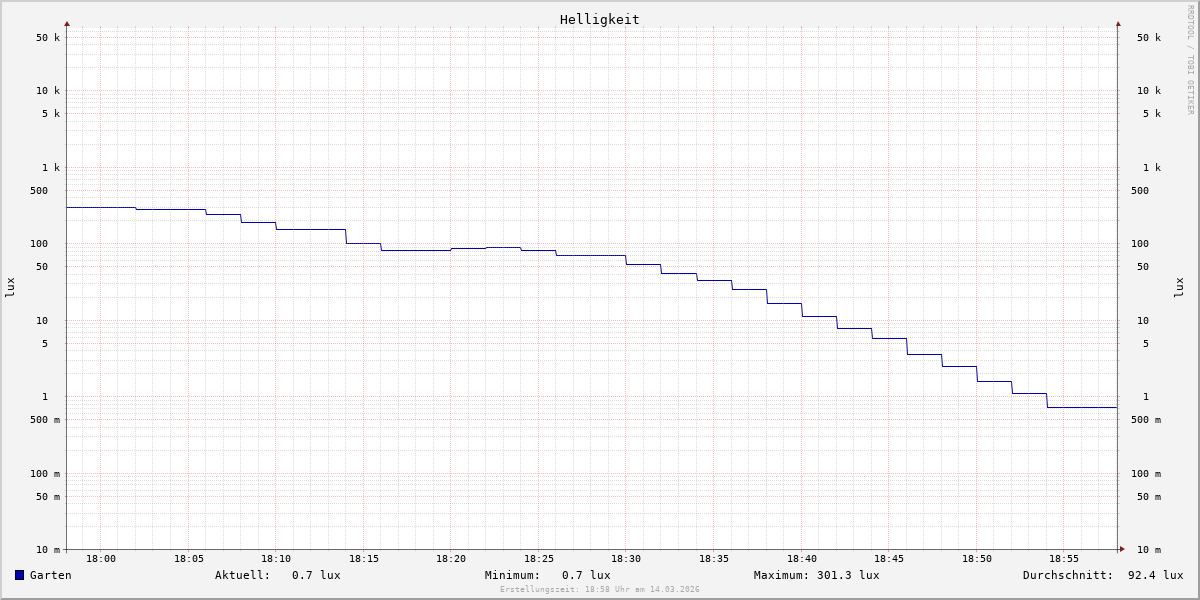Screen dimensions: 1200x600
Task: Click the right axis 50 m label
Action: coord(1149,497)
